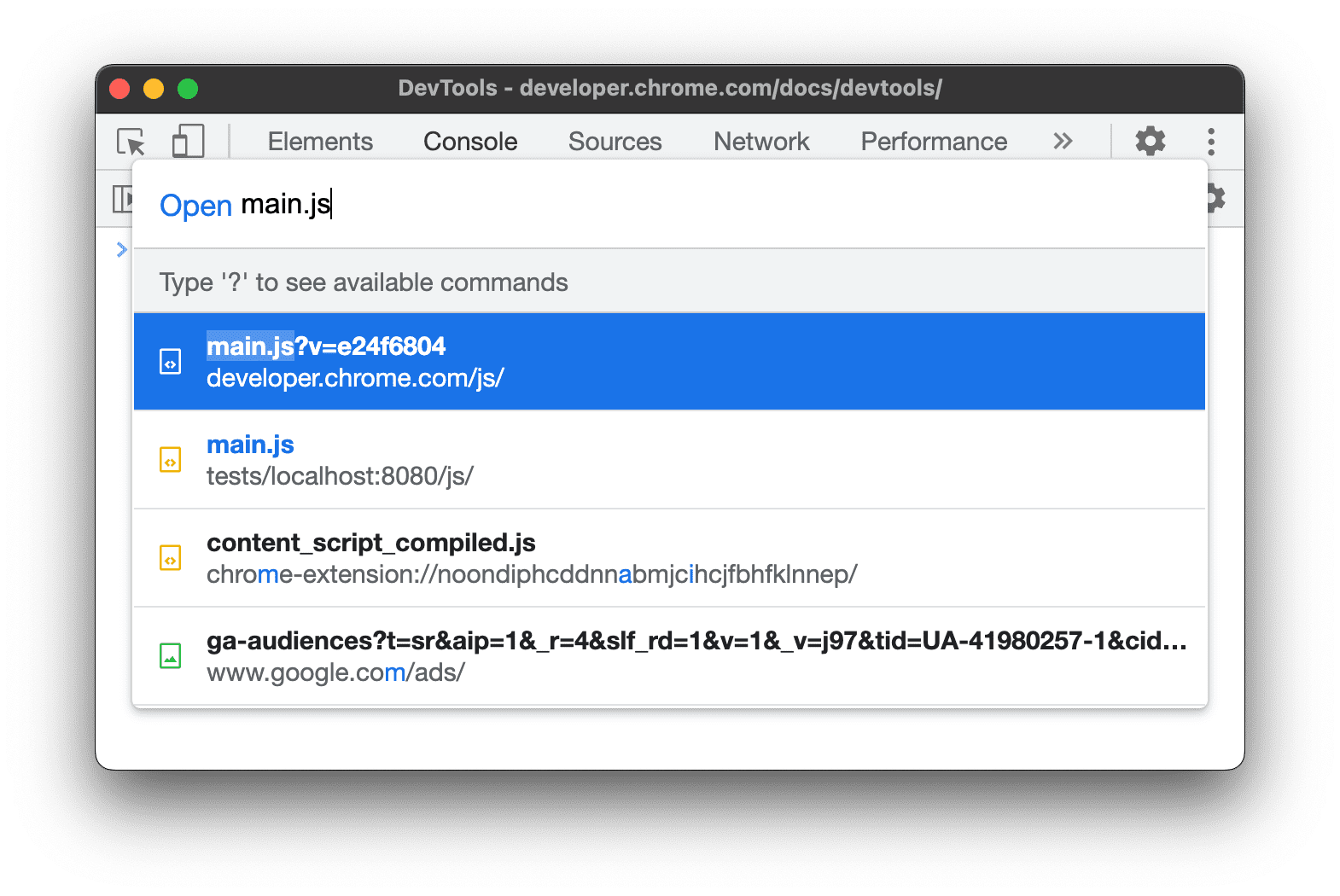
Task: Expand the more tabs chevron
Action: [x=1062, y=141]
